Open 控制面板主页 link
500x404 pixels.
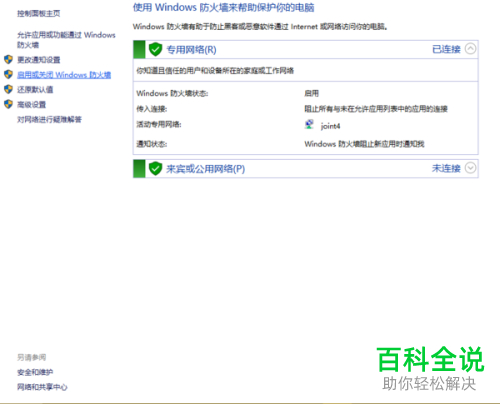tap(39, 14)
